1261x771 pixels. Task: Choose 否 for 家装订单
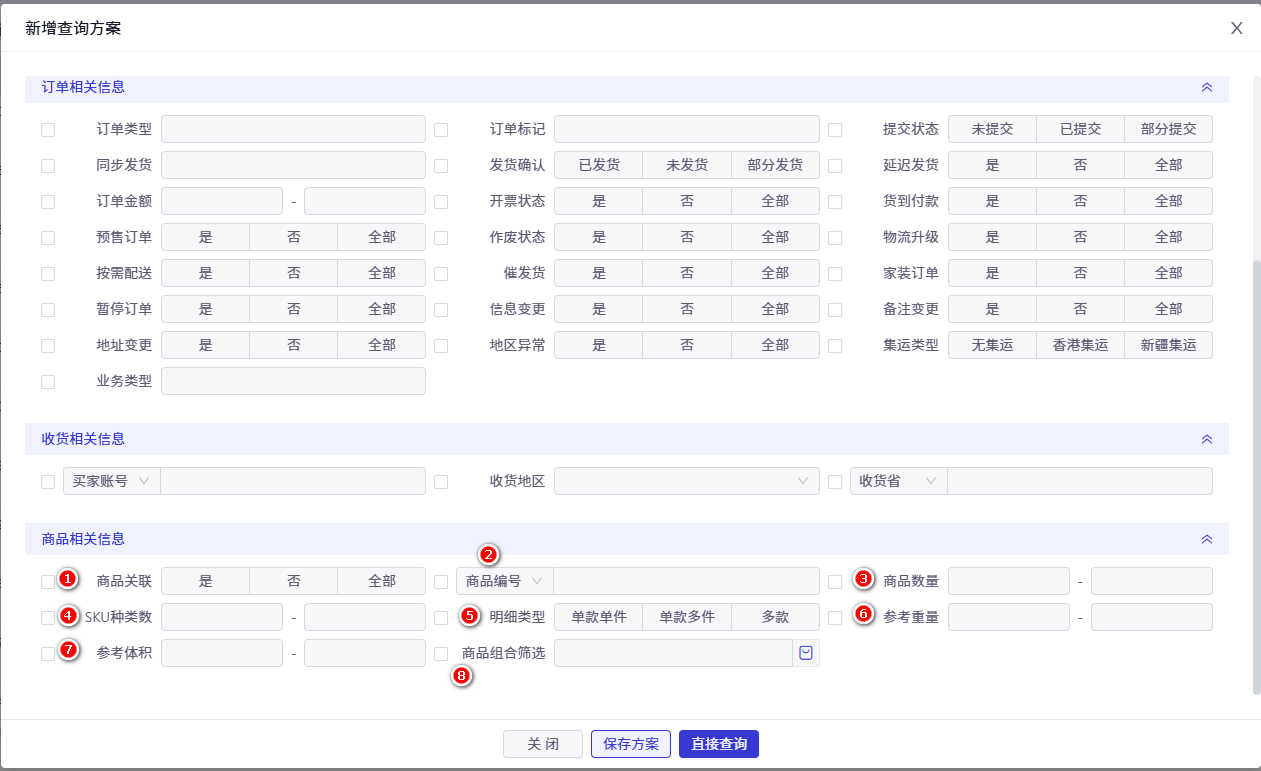[1081, 273]
